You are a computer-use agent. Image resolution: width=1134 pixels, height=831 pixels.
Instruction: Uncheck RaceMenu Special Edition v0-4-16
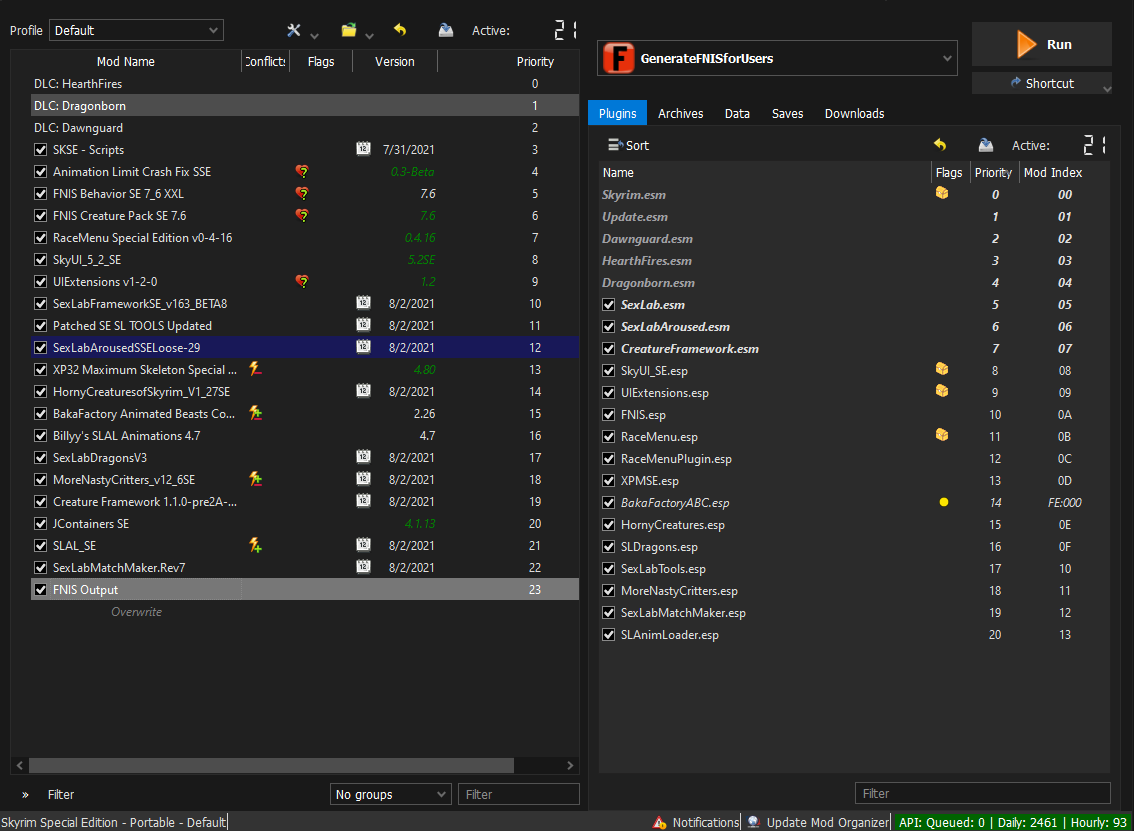click(40, 238)
